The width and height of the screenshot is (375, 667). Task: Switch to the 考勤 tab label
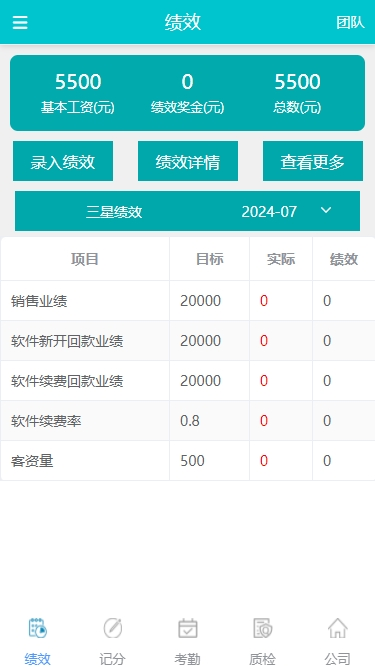click(x=188, y=659)
